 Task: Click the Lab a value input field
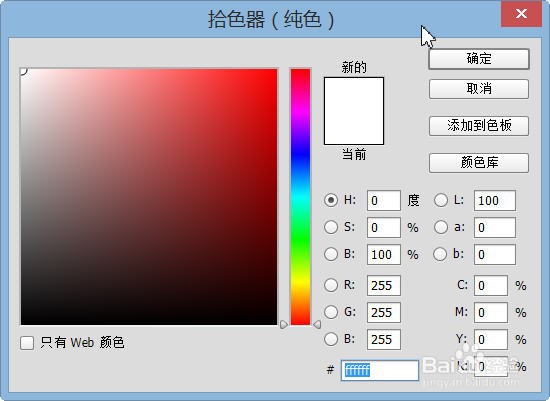[x=495, y=227]
